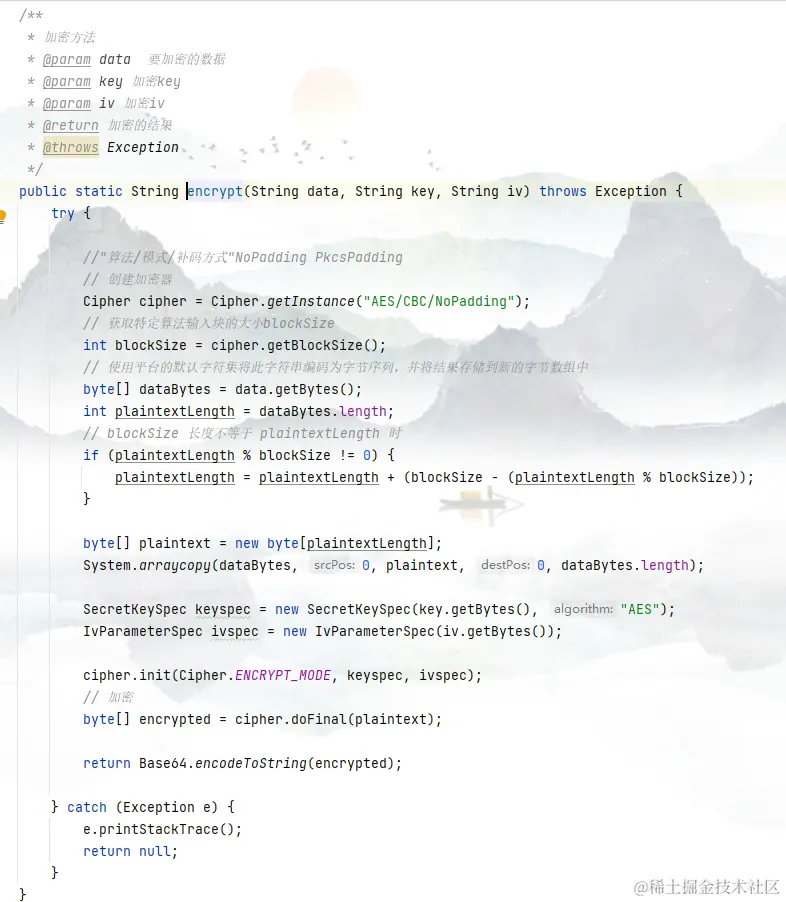This screenshot has height=902, width=786.
Task: Click the @param tag before iv
Action: 67,104
